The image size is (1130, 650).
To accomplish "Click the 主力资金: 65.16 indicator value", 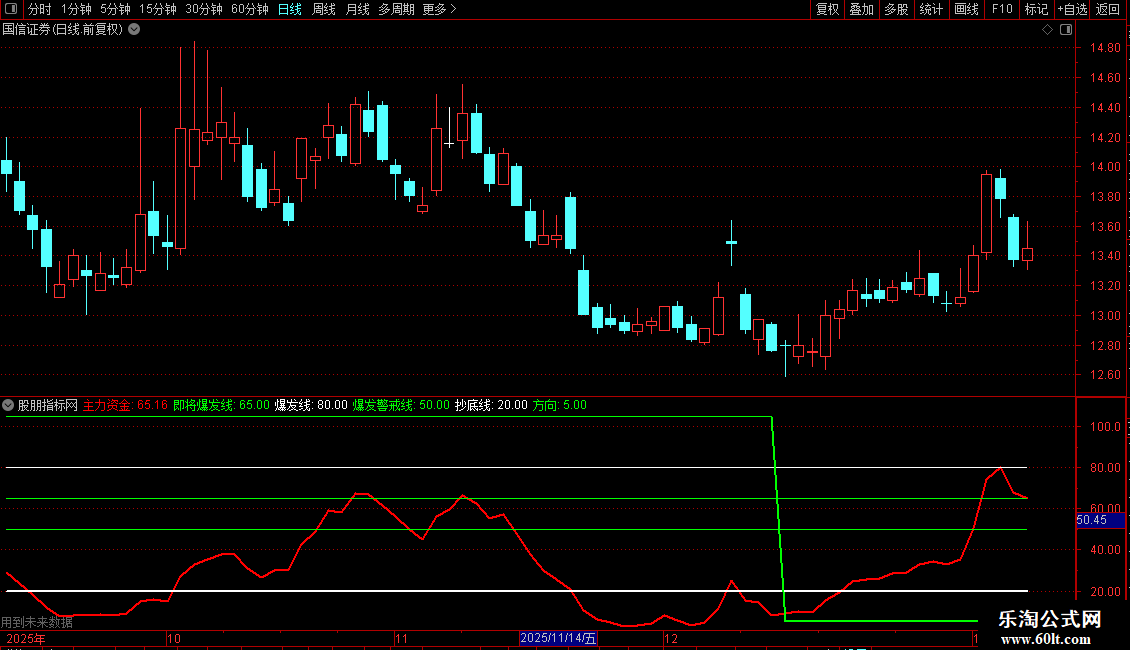I will click(x=125, y=405).
